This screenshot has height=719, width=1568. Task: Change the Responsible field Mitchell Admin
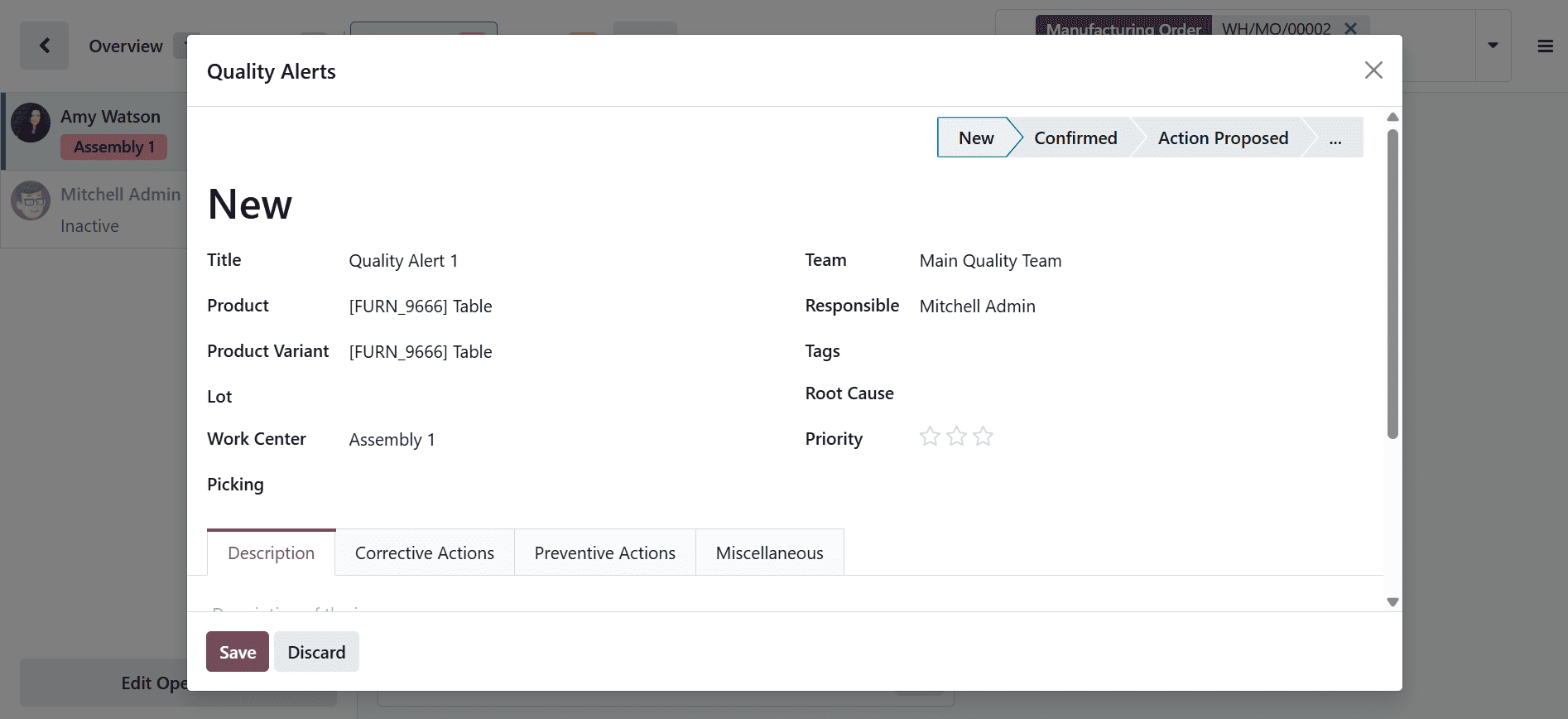[1141, 306]
